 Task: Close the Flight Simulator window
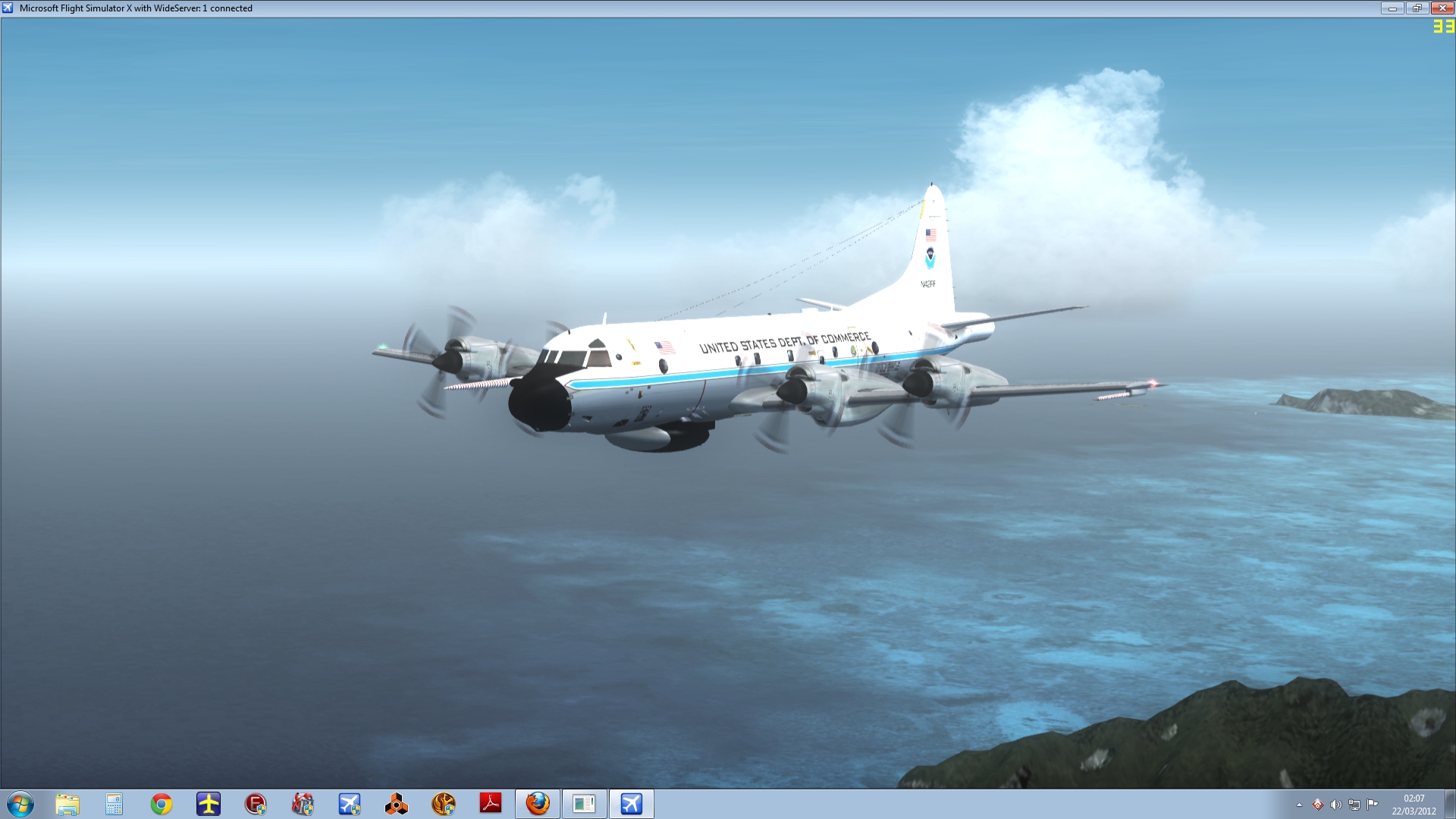coord(1442,8)
